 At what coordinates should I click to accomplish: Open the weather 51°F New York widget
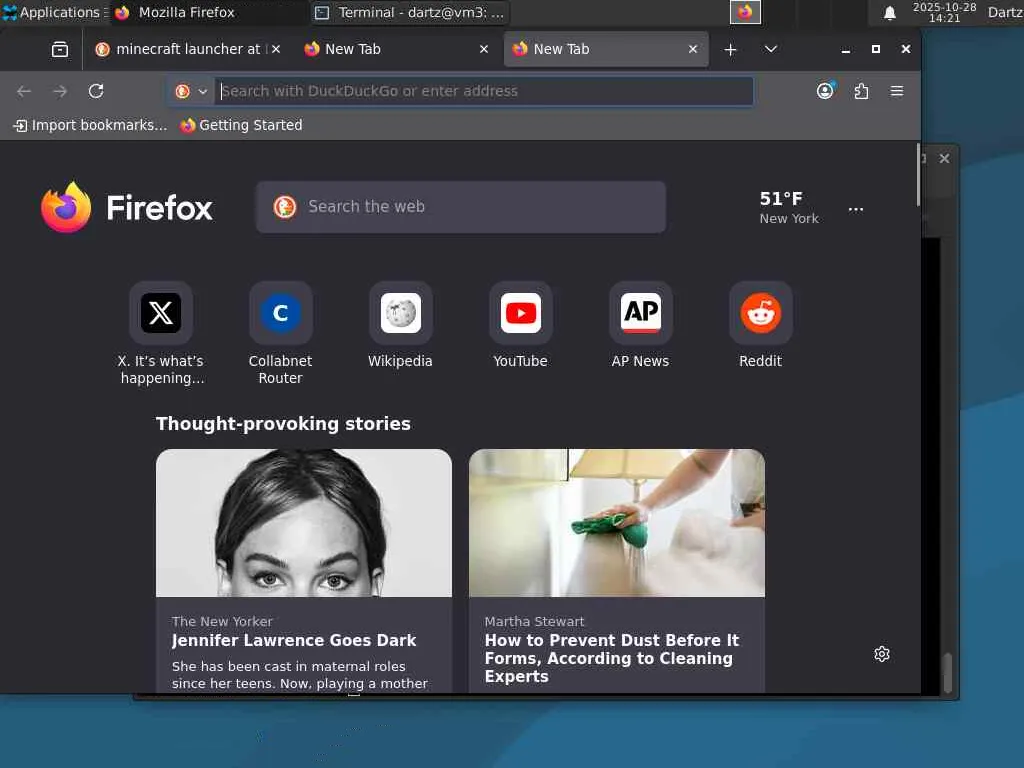789,208
